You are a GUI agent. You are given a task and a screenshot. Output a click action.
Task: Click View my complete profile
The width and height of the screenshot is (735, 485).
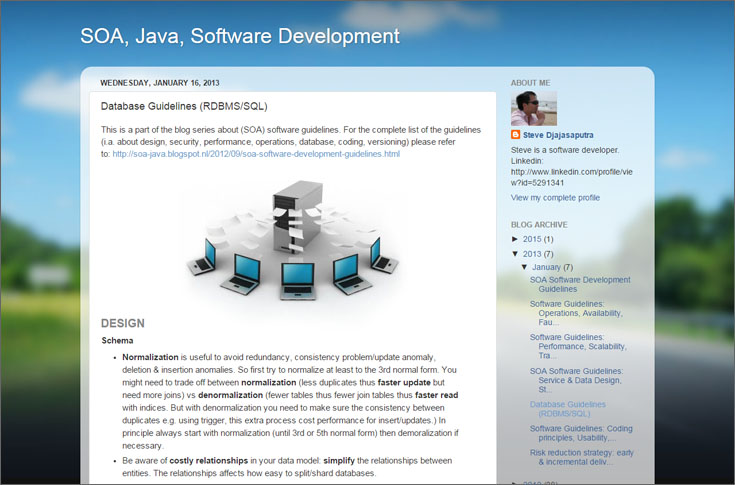pos(555,198)
